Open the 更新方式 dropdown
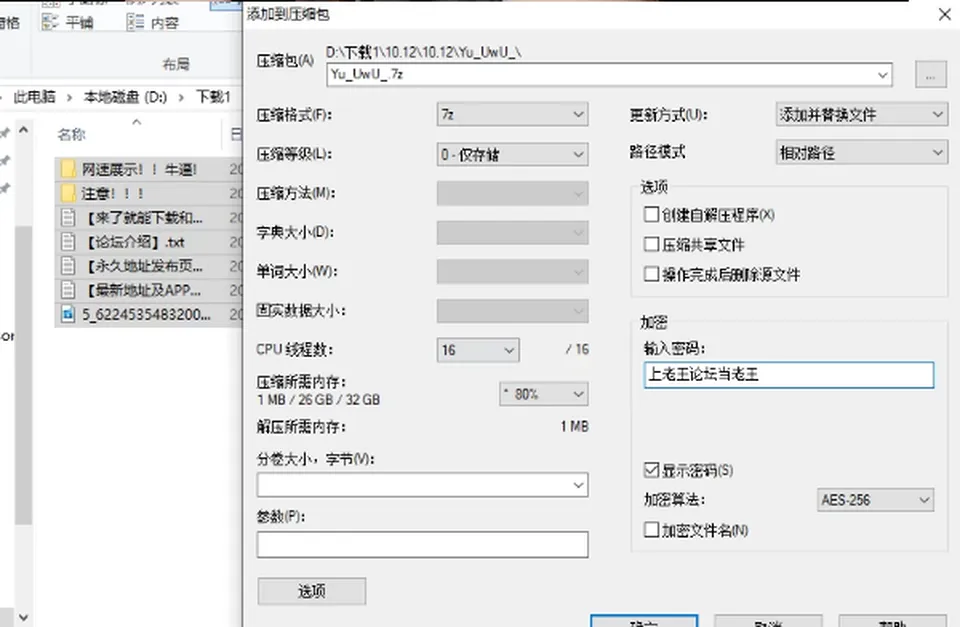960x627 pixels. pos(861,115)
